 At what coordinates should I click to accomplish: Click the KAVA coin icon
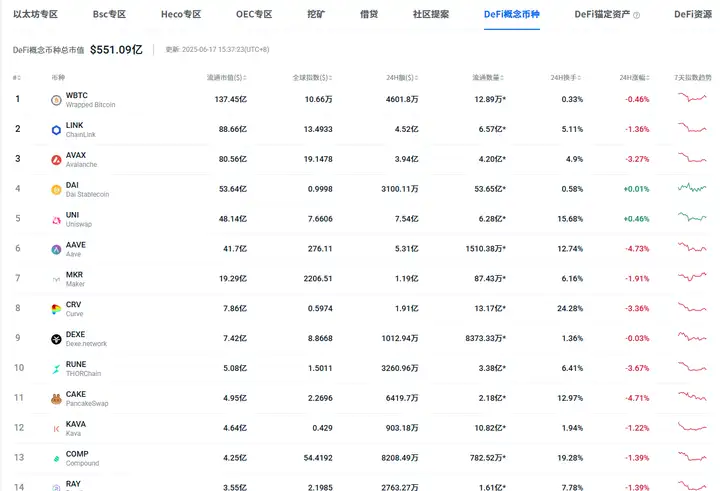pyautogui.click(x=56, y=429)
